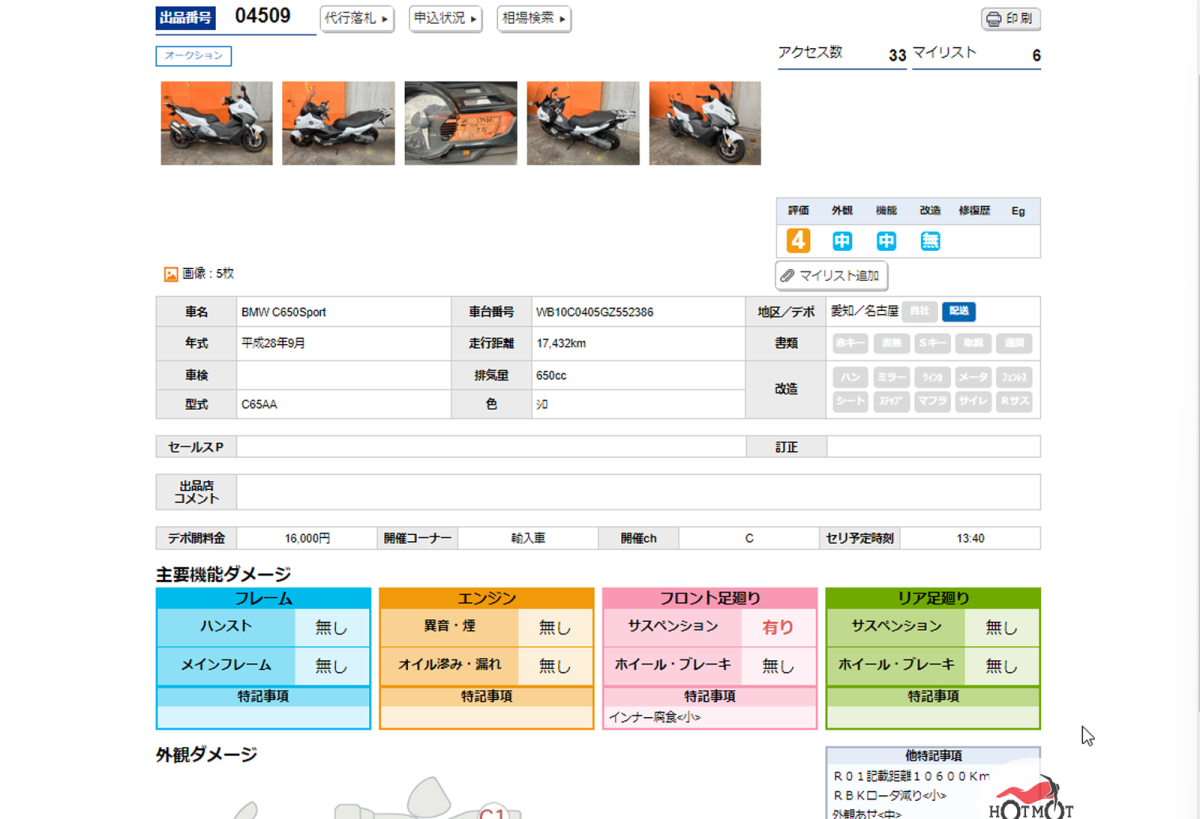Click the auction time 13:40
Image resolution: width=1200 pixels, height=819 pixels.
click(x=970, y=538)
